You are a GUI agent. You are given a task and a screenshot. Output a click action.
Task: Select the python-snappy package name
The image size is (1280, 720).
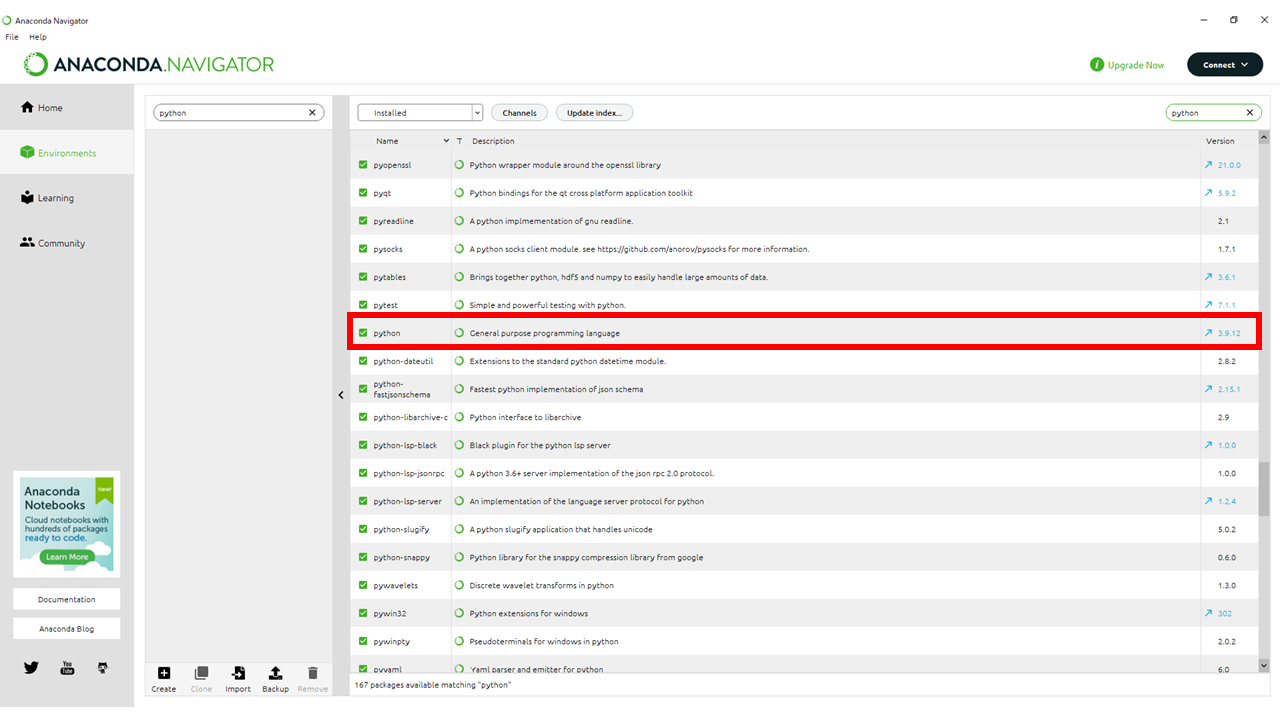click(x=401, y=557)
